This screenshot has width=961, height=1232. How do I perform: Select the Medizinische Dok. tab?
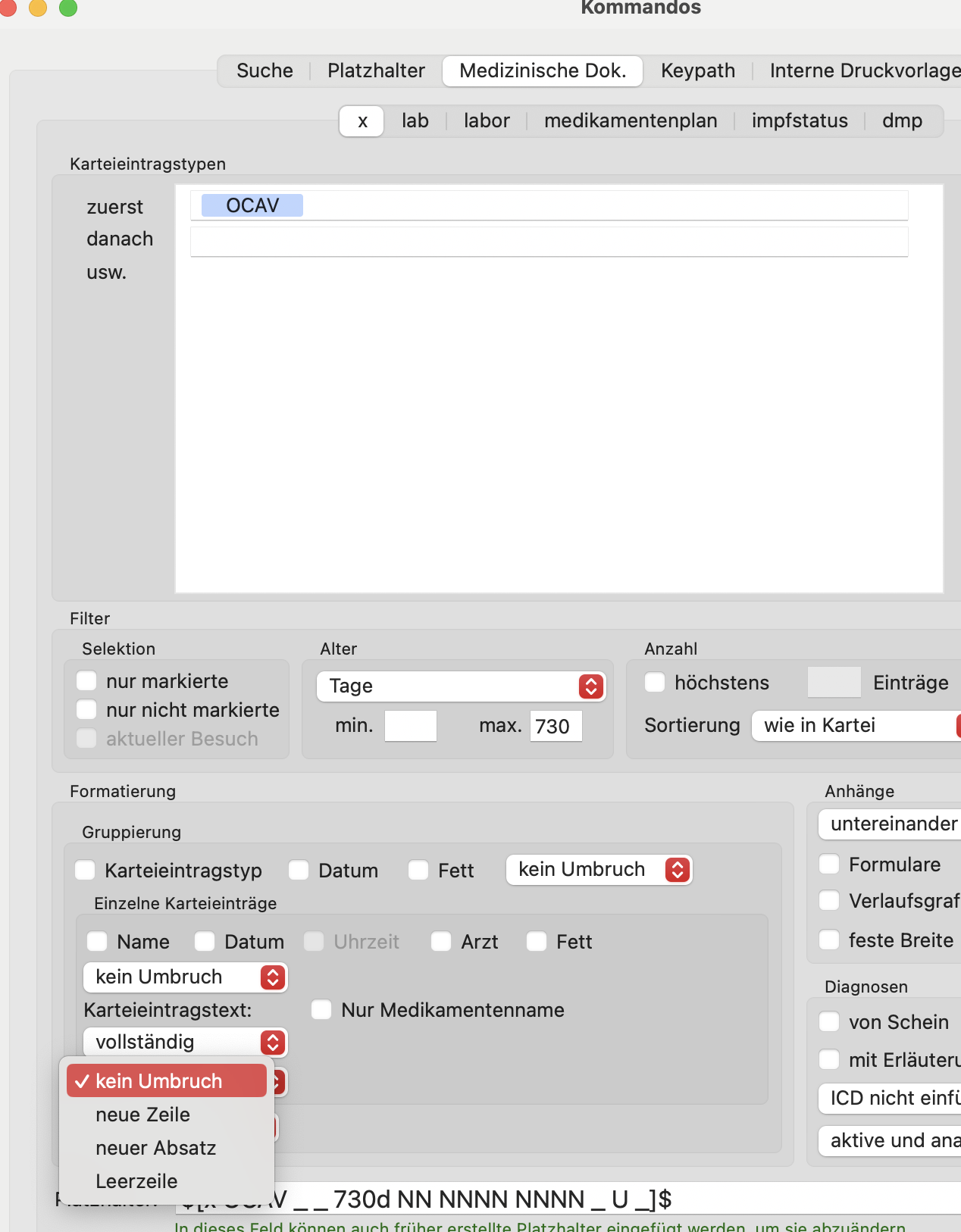(543, 70)
